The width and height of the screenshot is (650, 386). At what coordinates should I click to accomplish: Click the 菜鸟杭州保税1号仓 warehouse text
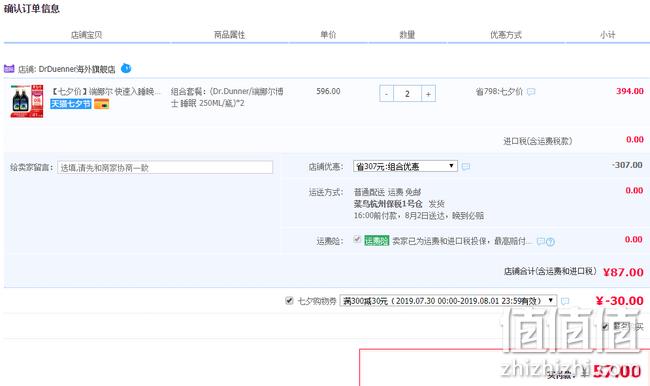[x=388, y=204]
